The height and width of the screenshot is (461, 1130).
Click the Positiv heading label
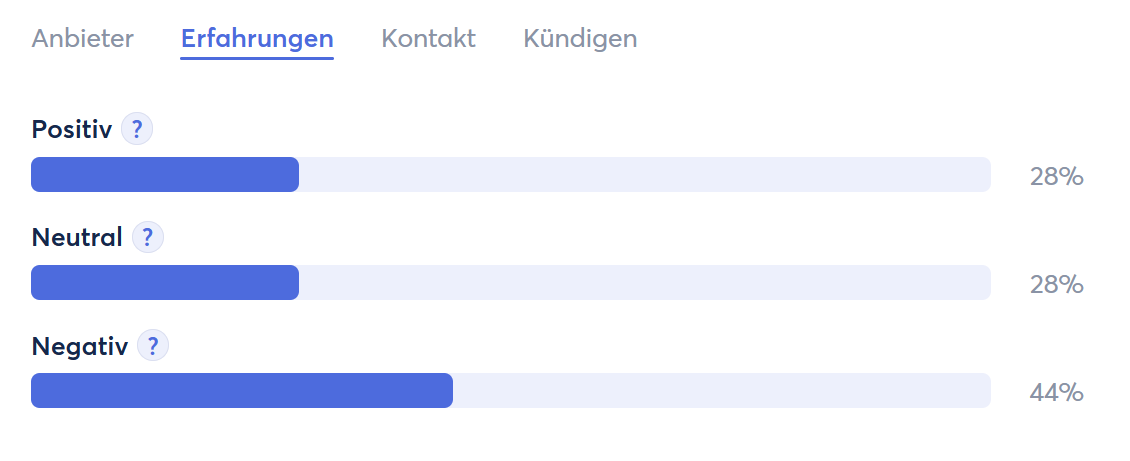[72, 130]
